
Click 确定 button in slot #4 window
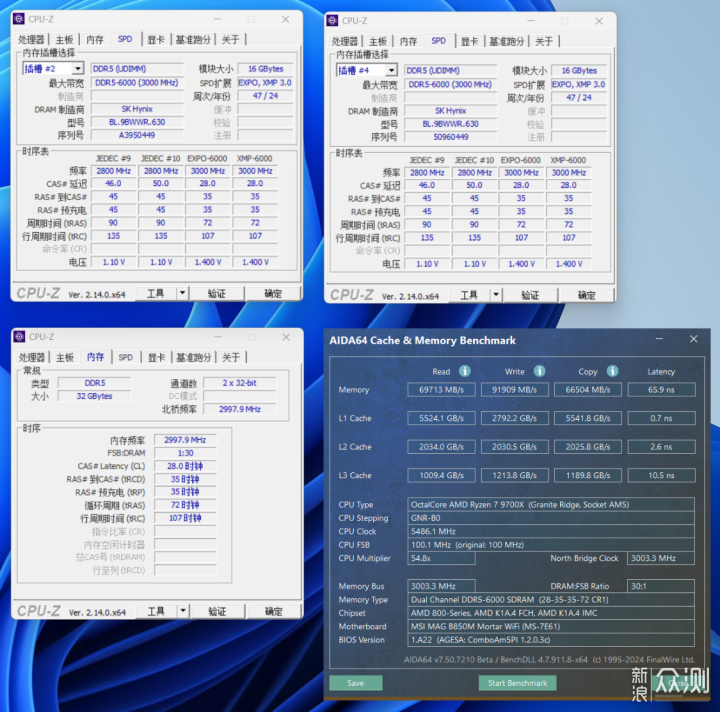pyautogui.click(x=587, y=295)
